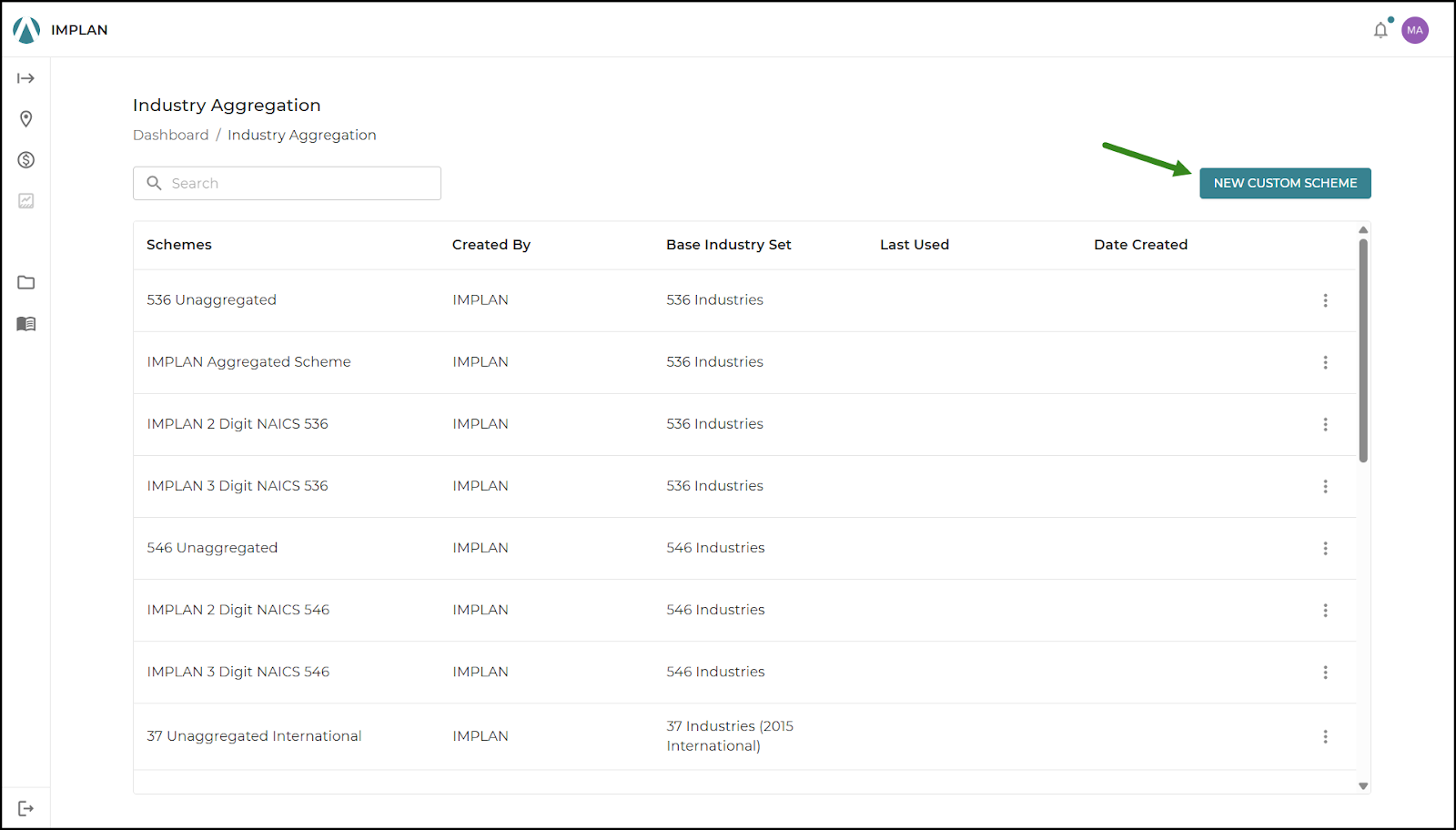Click the vertical scrollbar thumb
The height and width of the screenshot is (830, 1456).
(x=1363, y=350)
